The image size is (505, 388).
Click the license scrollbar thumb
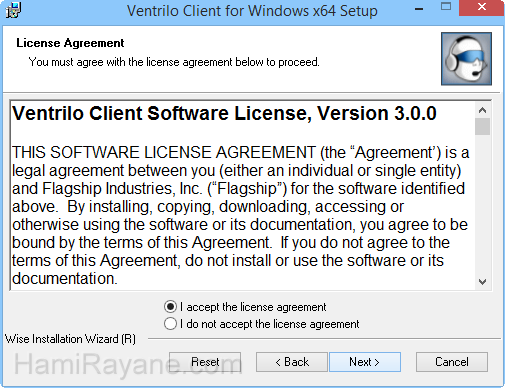coord(482,127)
